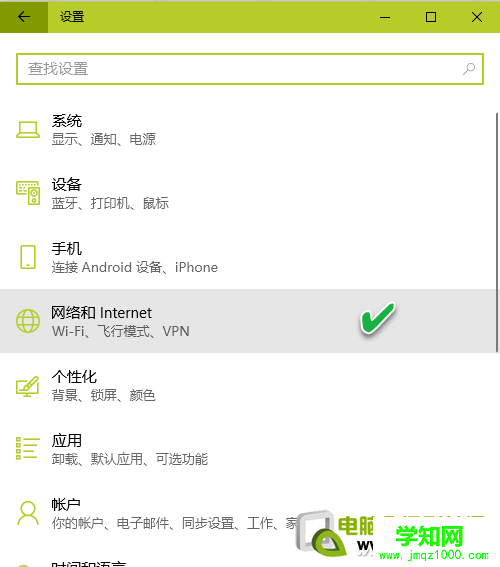Select 网络和 Internet entry
Image resolution: width=500 pixels, height=567 pixels.
(x=248, y=321)
